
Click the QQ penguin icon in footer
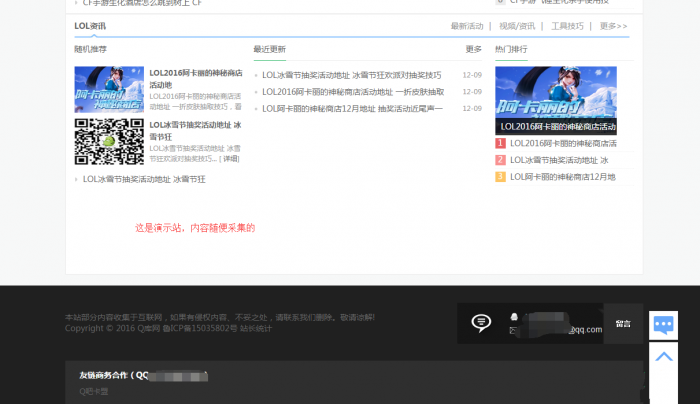click(514, 316)
